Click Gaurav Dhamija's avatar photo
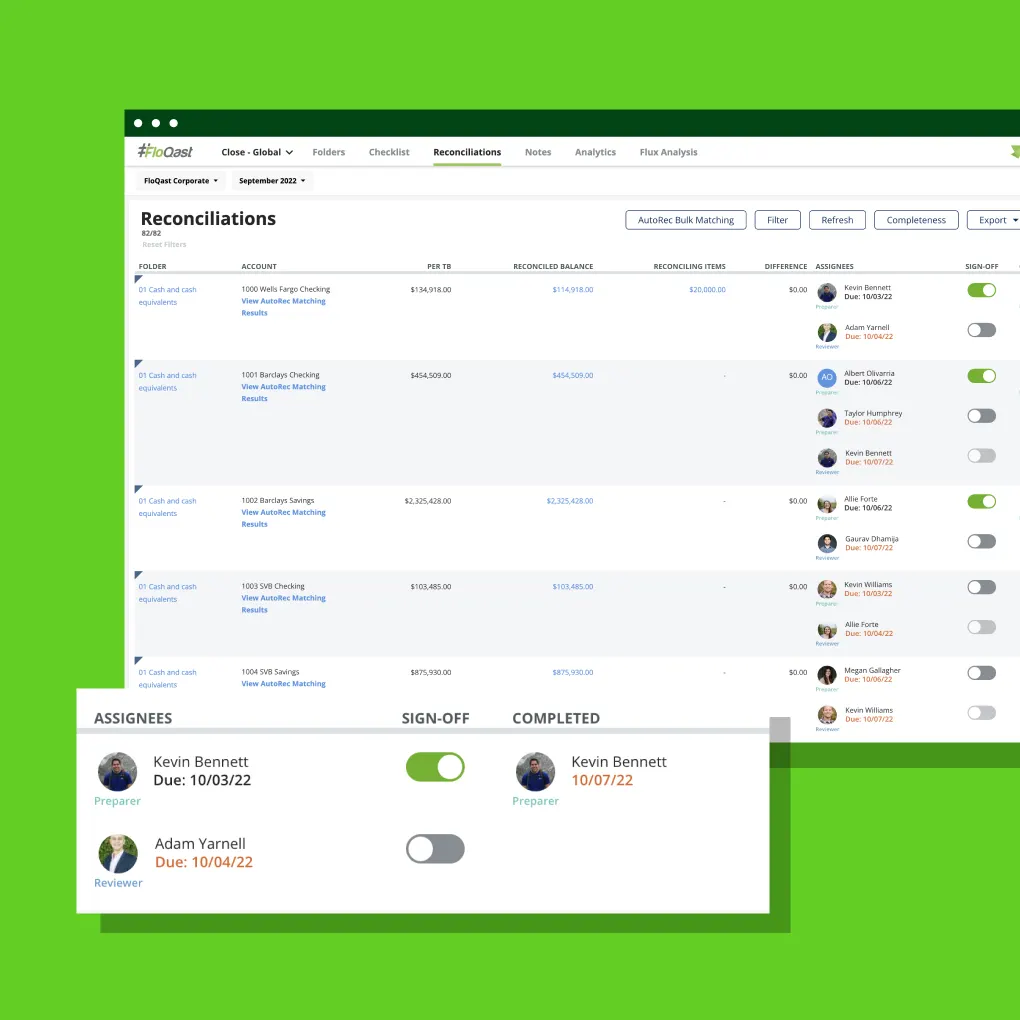Viewport: 1020px width, 1020px height. [x=827, y=543]
